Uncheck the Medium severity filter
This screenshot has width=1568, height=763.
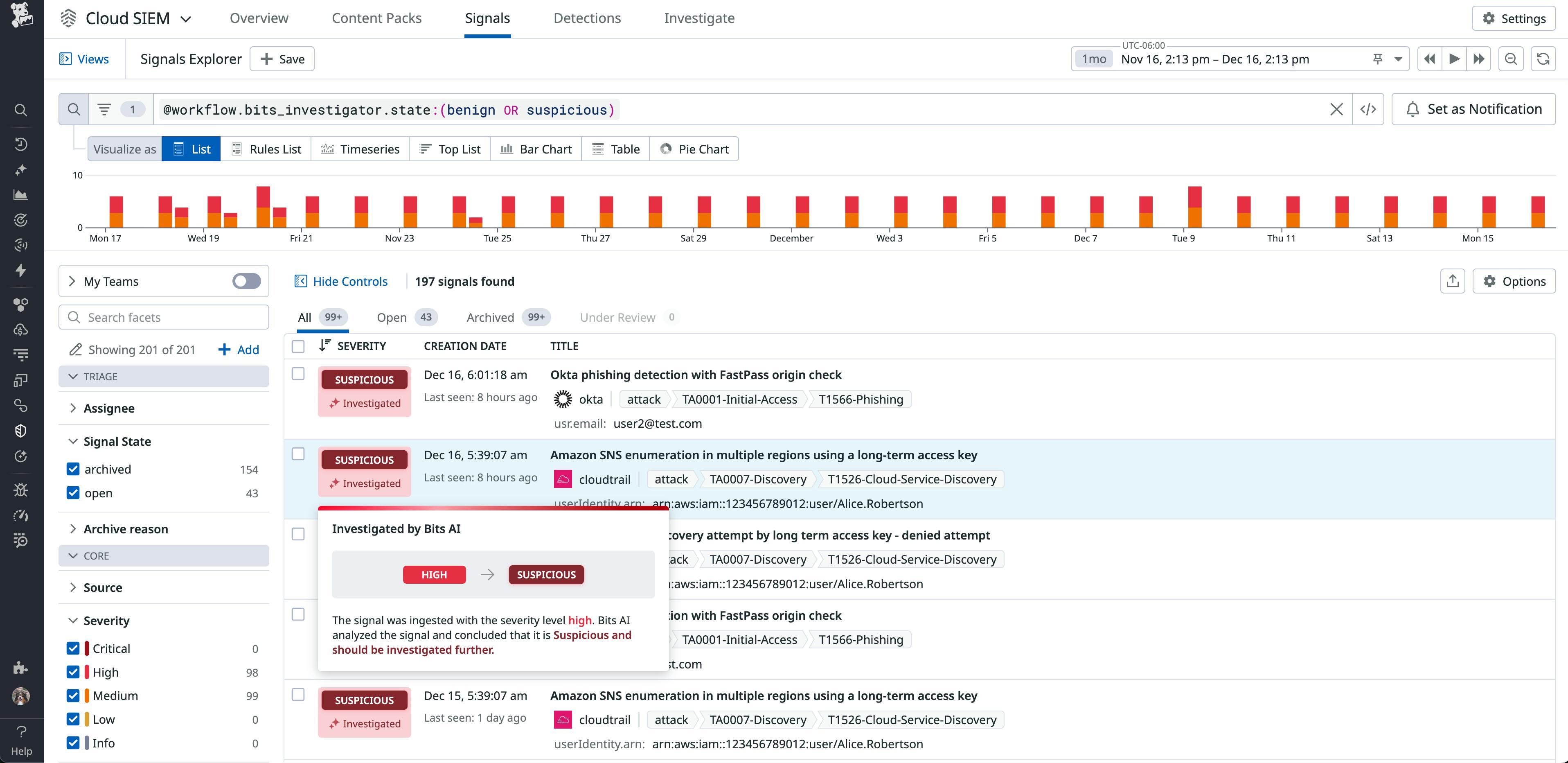coord(73,695)
